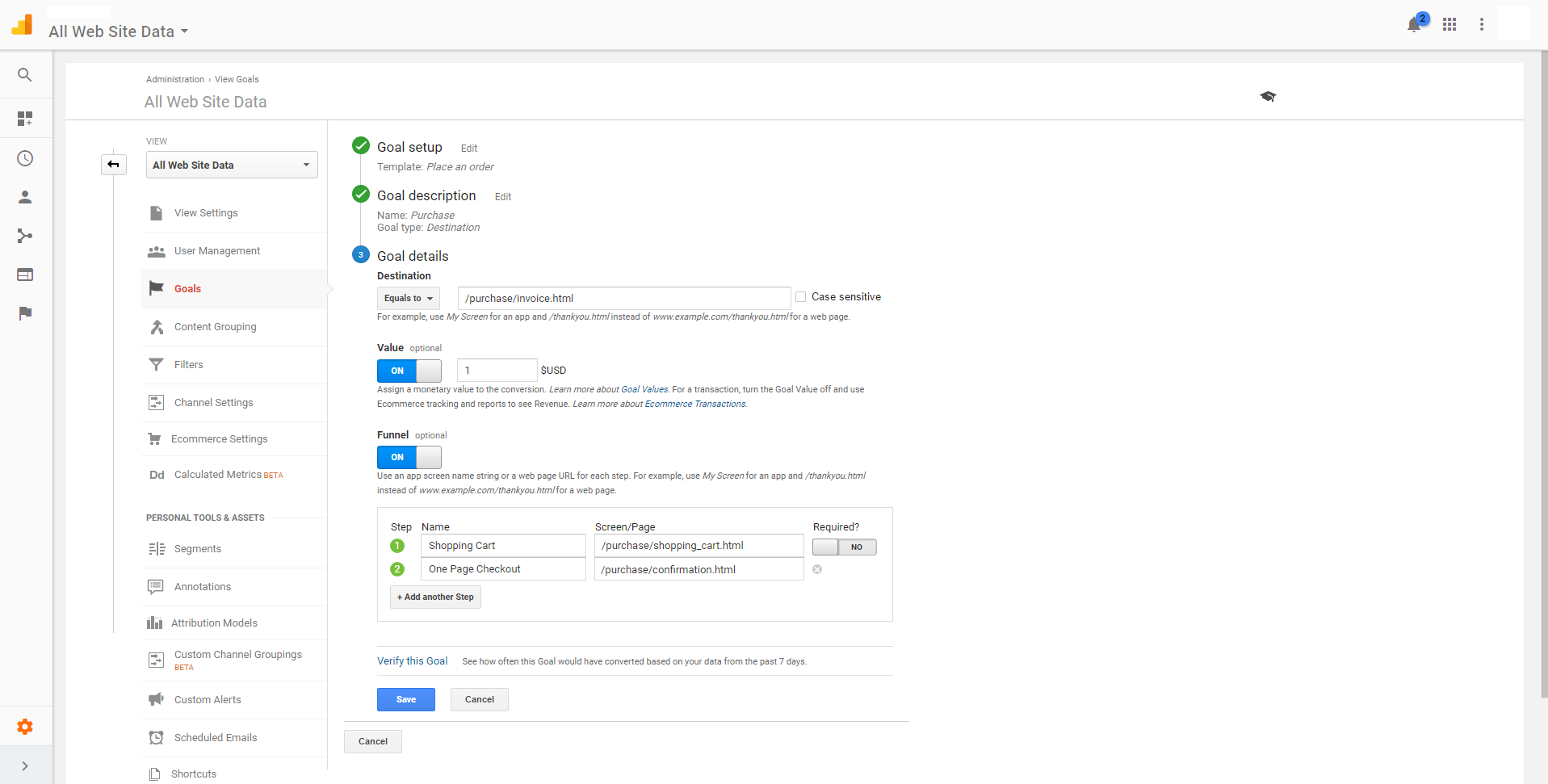The width and height of the screenshot is (1548, 784).
Task: Click the One Page Checkout name field
Action: click(x=503, y=569)
